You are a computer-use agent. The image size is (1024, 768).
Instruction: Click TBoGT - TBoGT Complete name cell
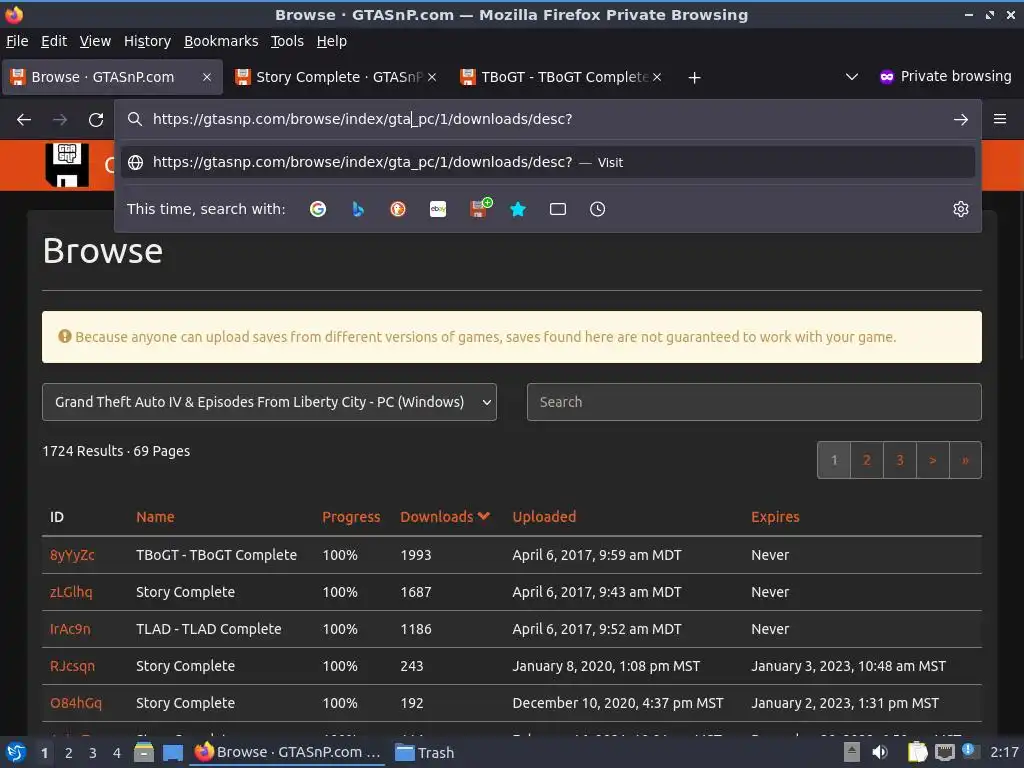tap(216, 555)
